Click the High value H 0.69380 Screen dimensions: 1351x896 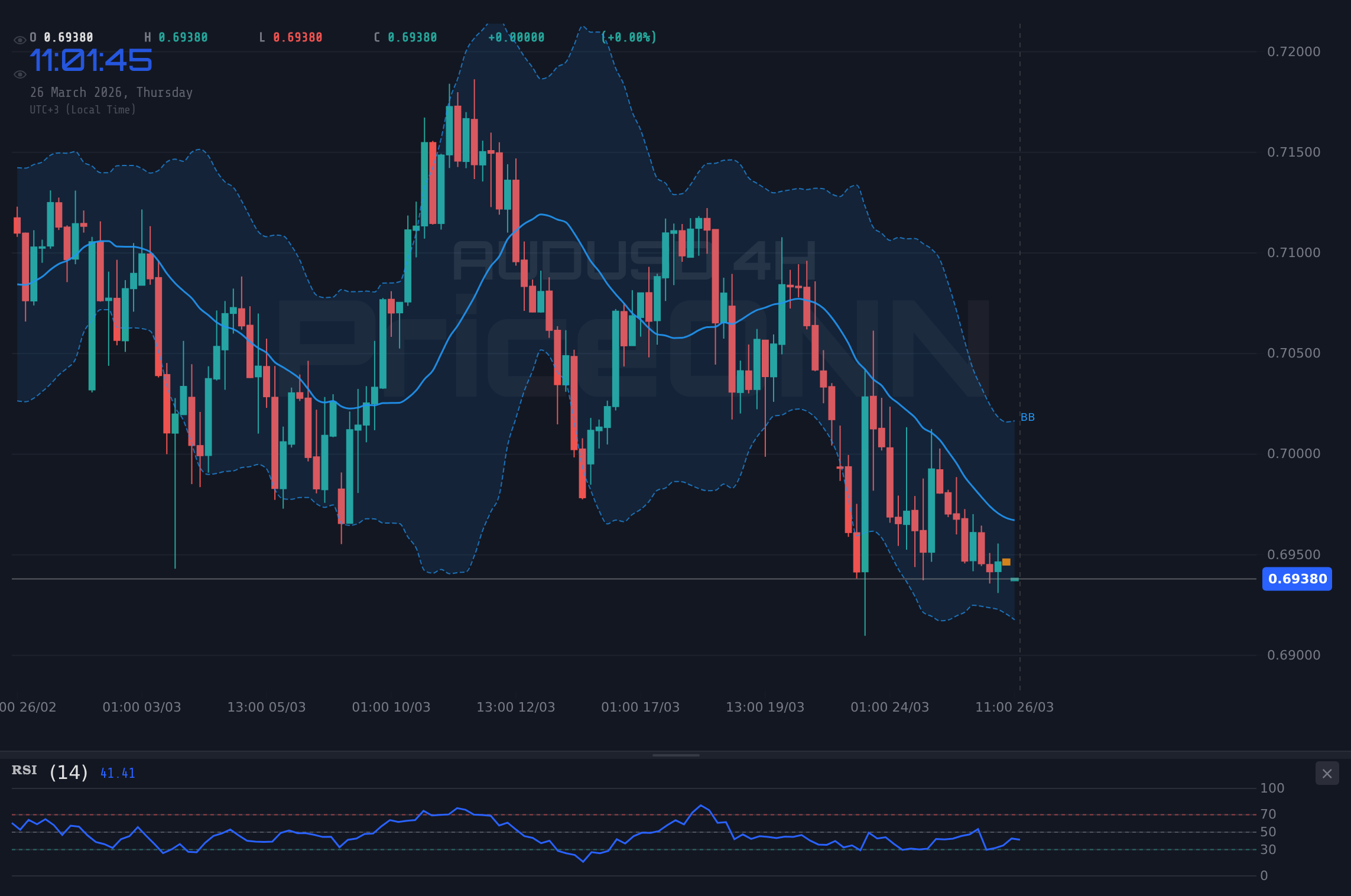coord(175,37)
